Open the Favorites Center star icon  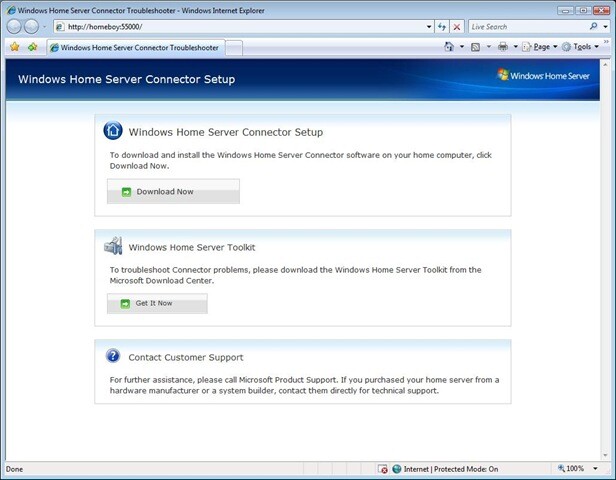click(15, 47)
